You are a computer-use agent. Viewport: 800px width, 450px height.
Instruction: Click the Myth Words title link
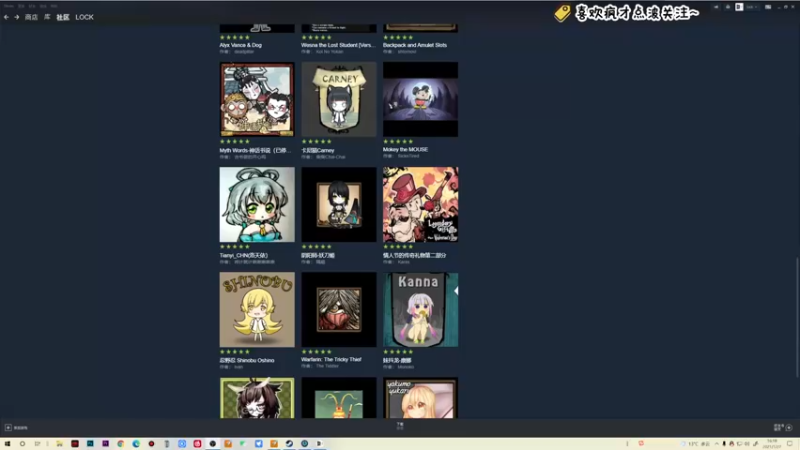coord(255,151)
